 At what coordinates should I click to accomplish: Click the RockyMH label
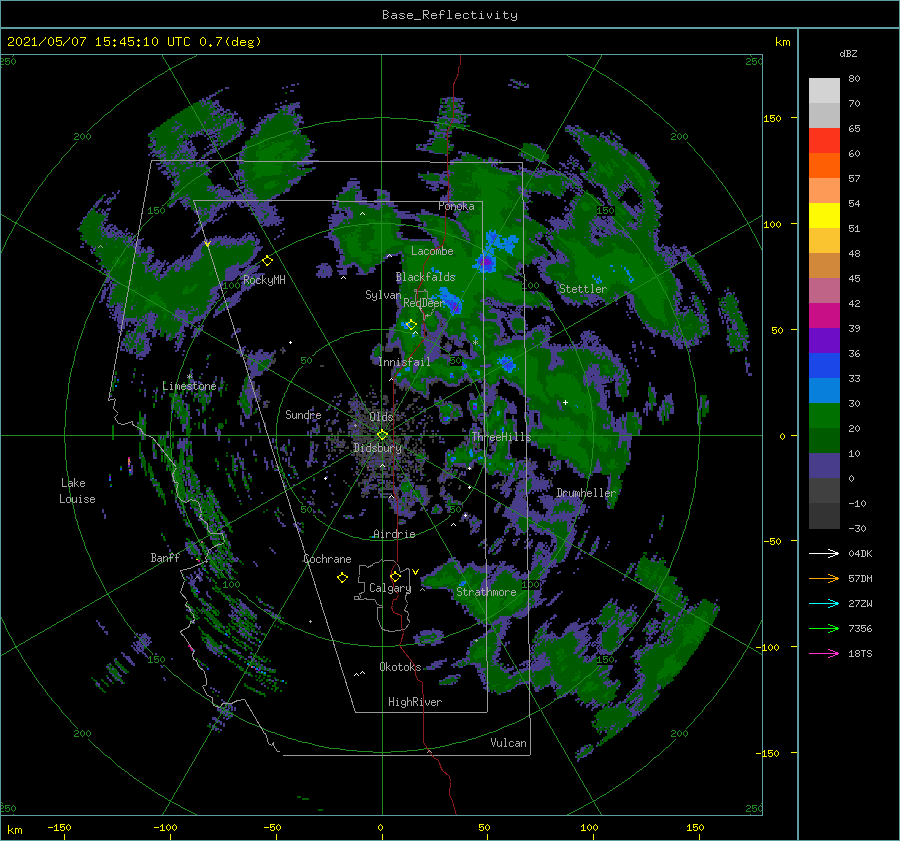pos(264,280)
